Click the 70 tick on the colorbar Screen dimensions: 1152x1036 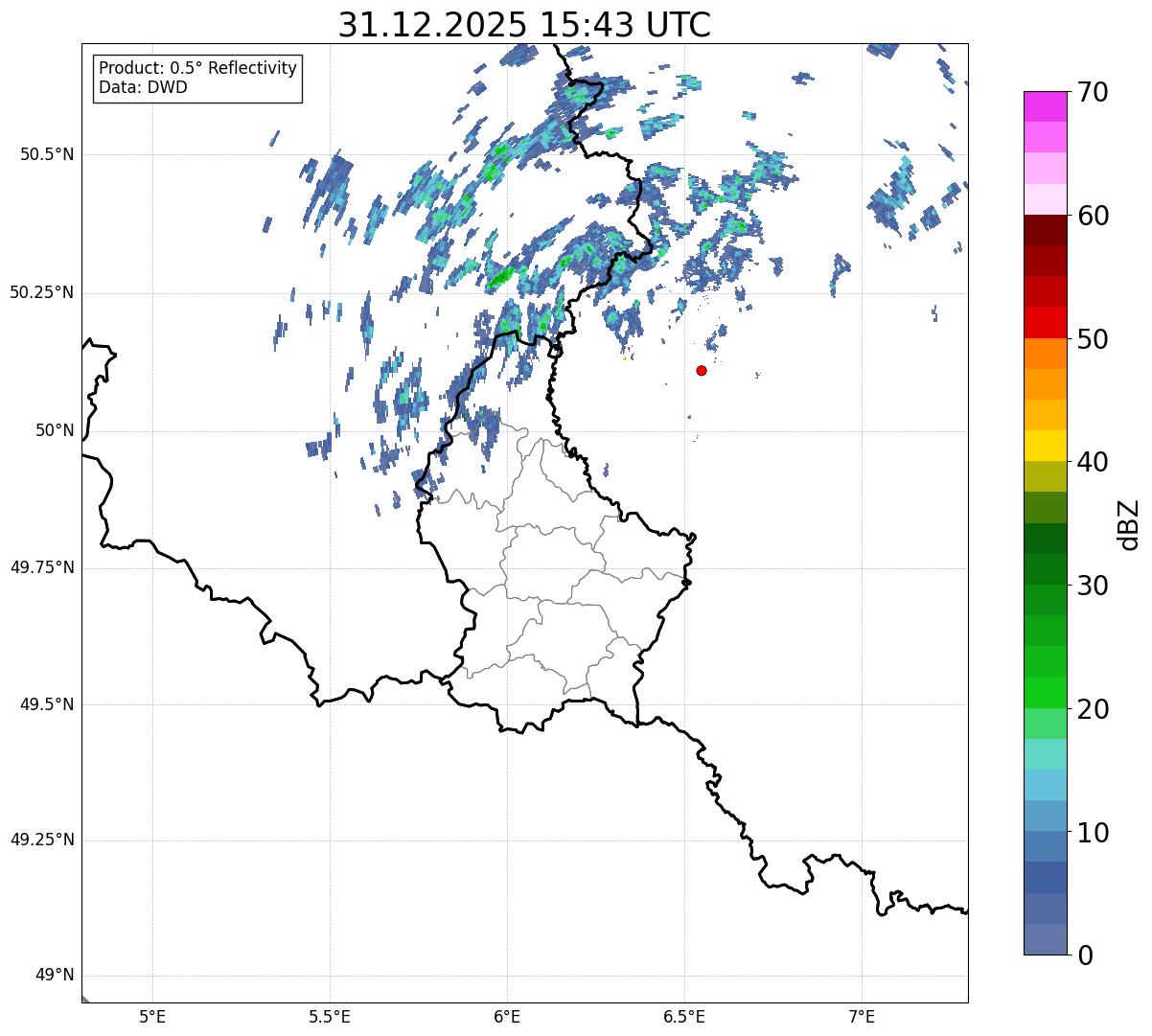[x=1093, y=92]
